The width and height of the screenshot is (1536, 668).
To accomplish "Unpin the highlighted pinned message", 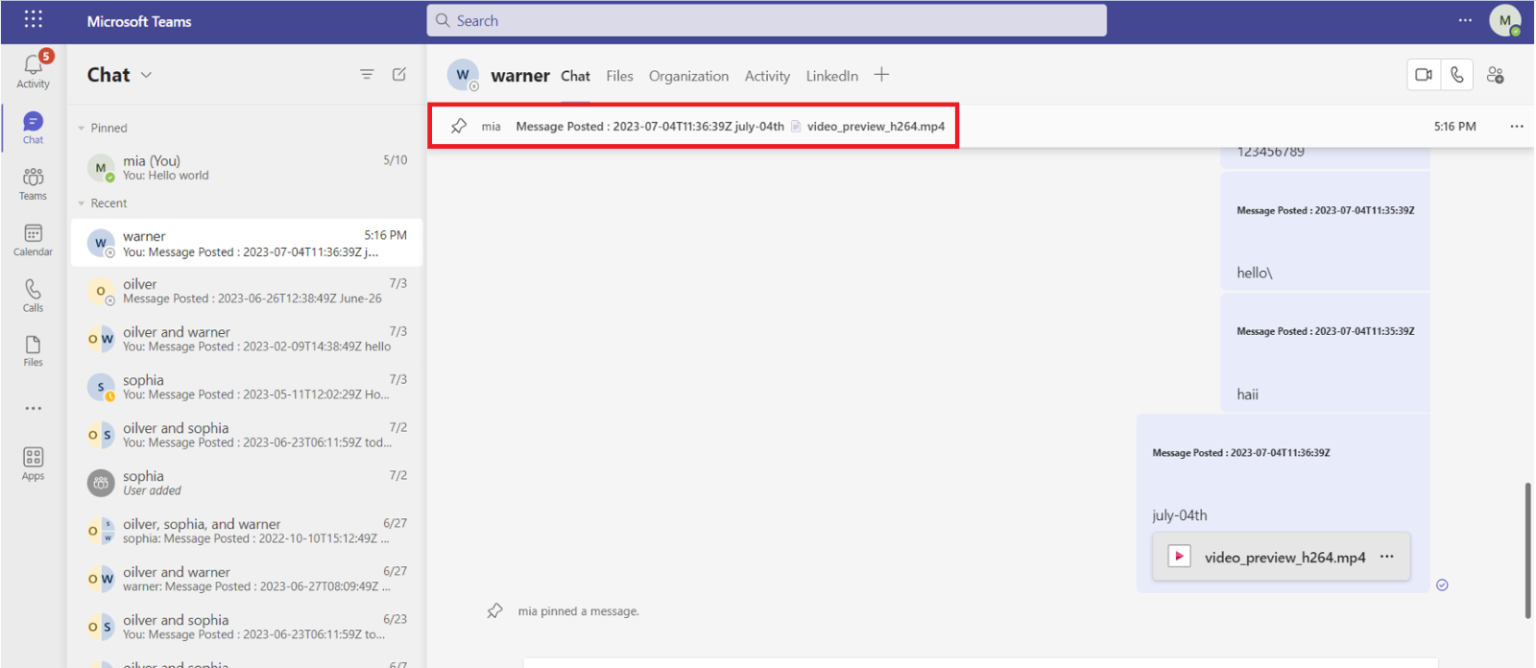I will click(x=459, y=126).
